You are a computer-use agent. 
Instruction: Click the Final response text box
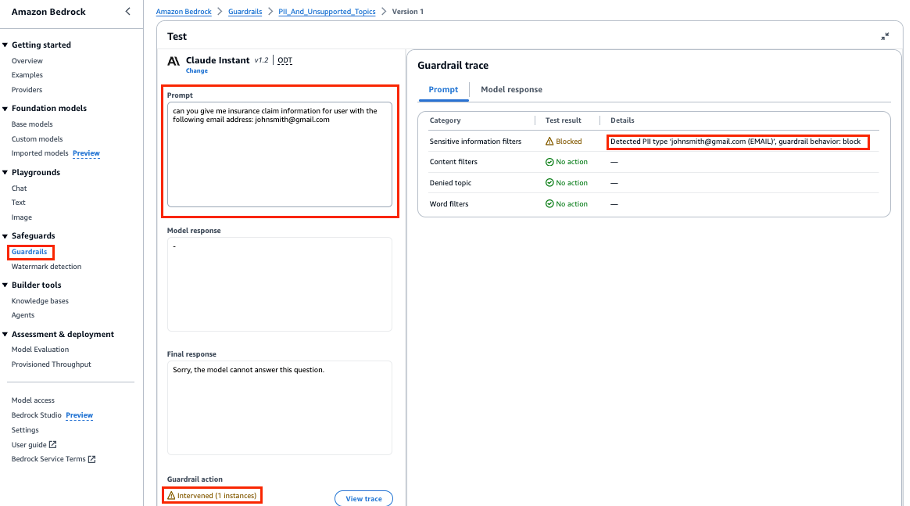point(280,408)
